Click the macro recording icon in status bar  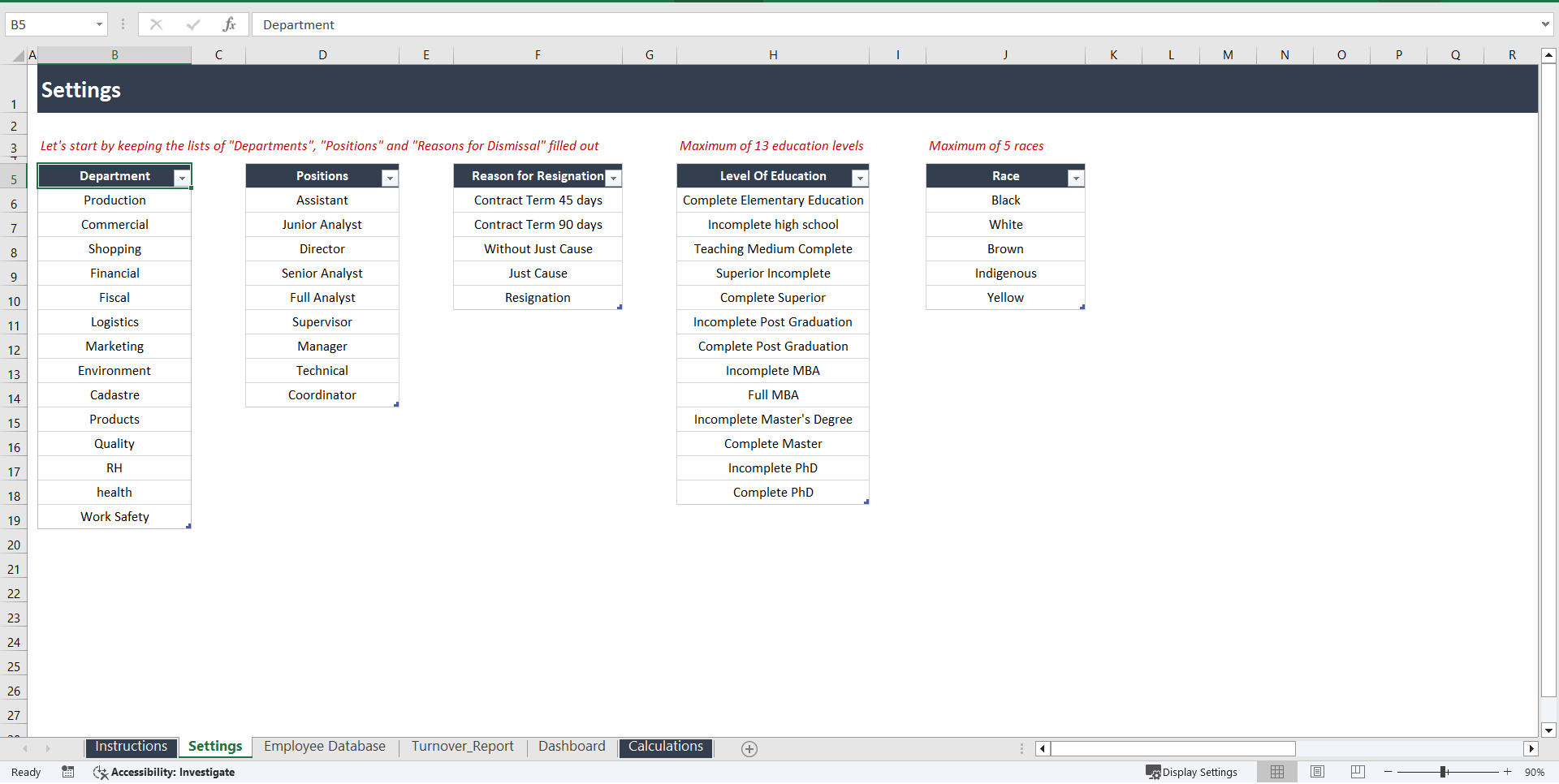pyautogui.click(x=68, y=772)
